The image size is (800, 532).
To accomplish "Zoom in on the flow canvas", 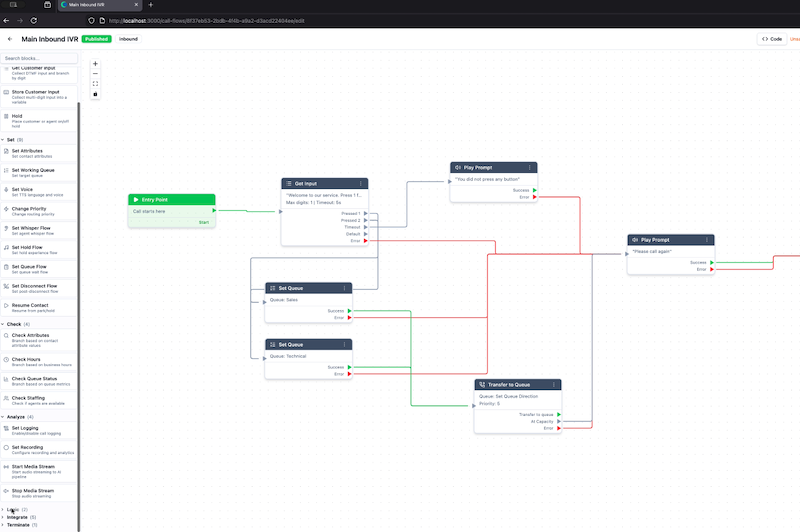I will [95, 63].
